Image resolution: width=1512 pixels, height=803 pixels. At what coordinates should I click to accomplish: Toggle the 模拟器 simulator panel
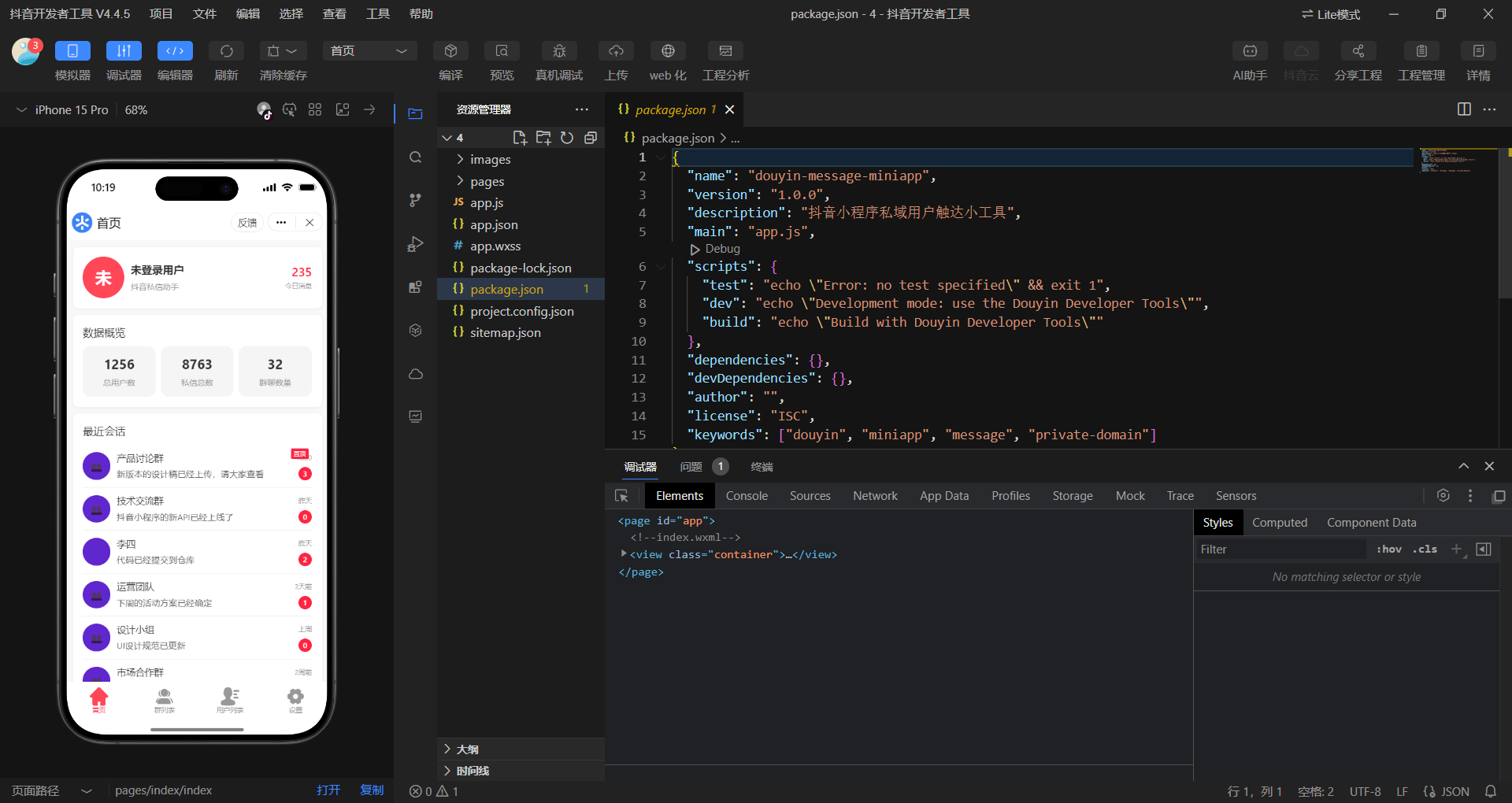coord(72,51)
